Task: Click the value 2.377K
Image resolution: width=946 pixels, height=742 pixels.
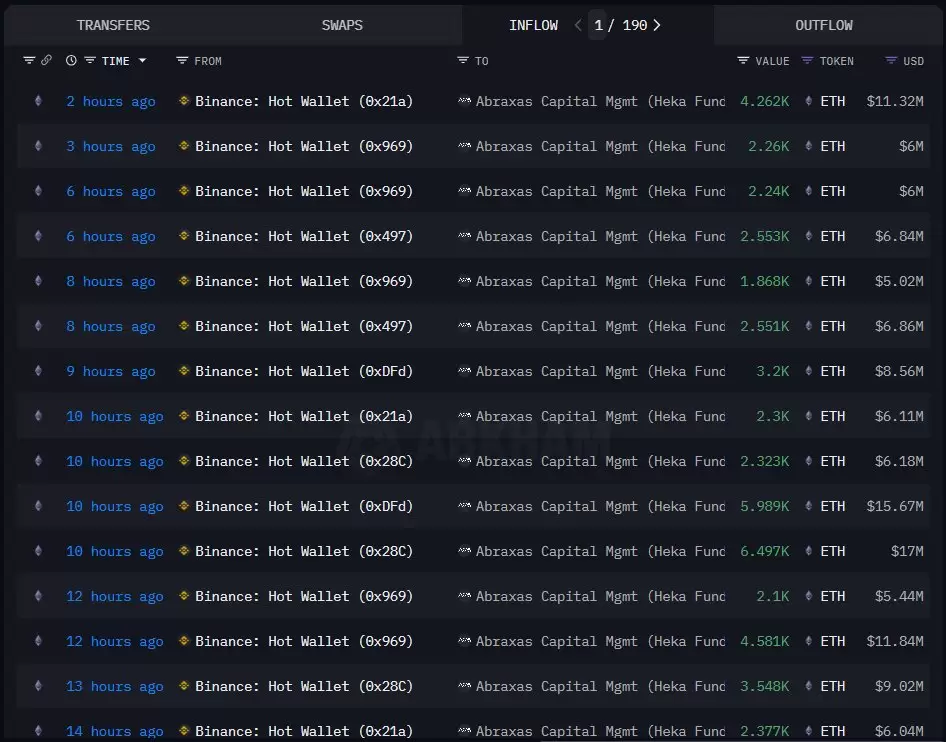Action: 764,731
